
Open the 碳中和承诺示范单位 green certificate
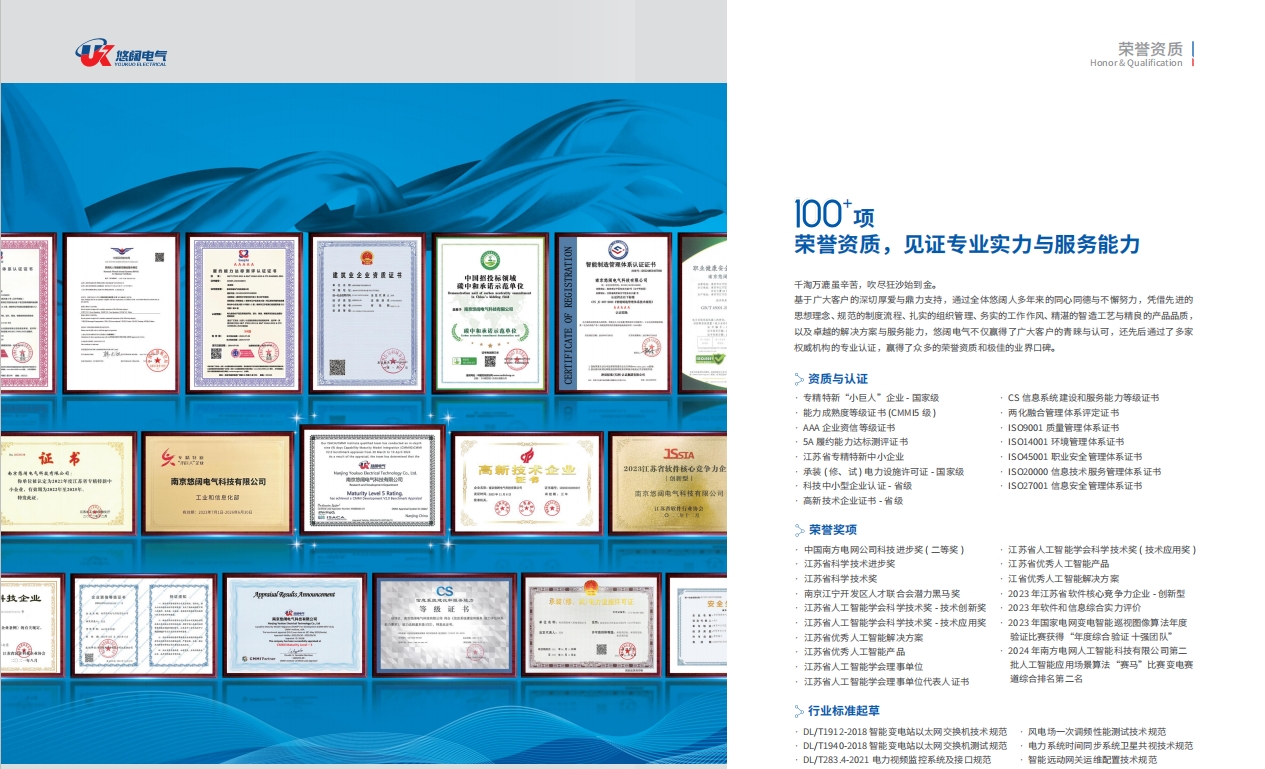click(490, 312)
